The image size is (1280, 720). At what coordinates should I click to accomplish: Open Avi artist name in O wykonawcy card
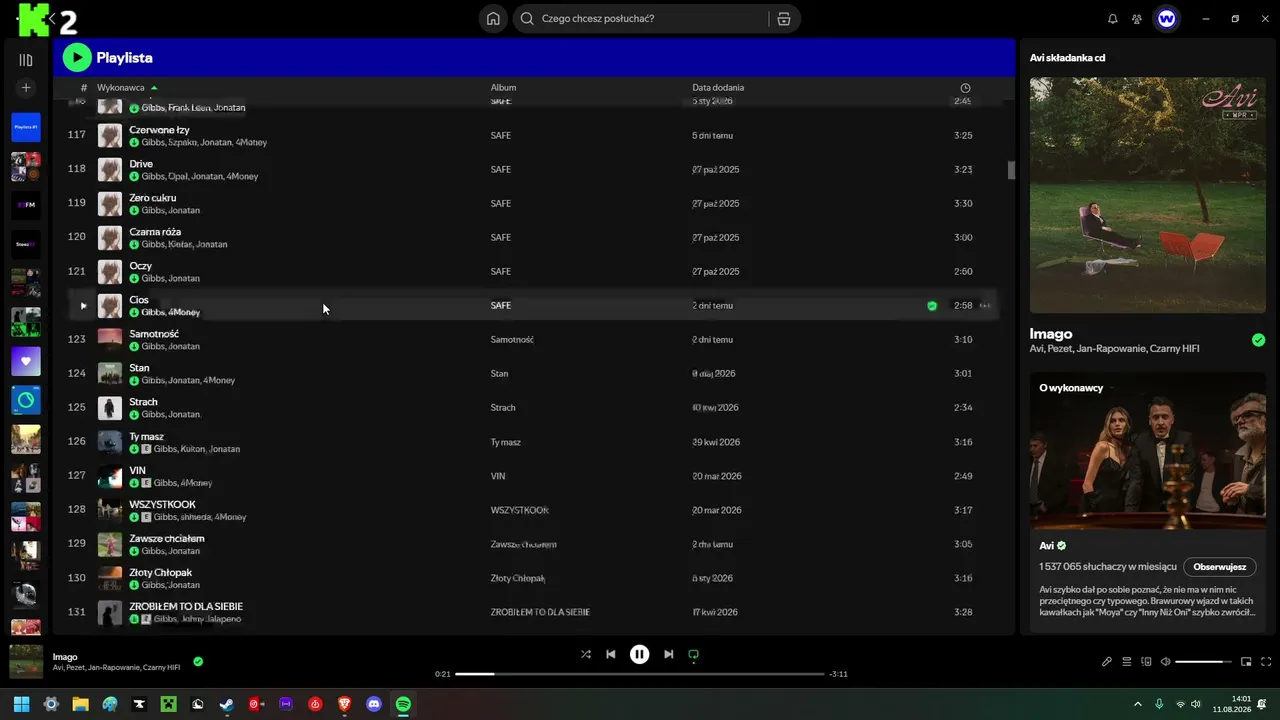click(1047, 546)
